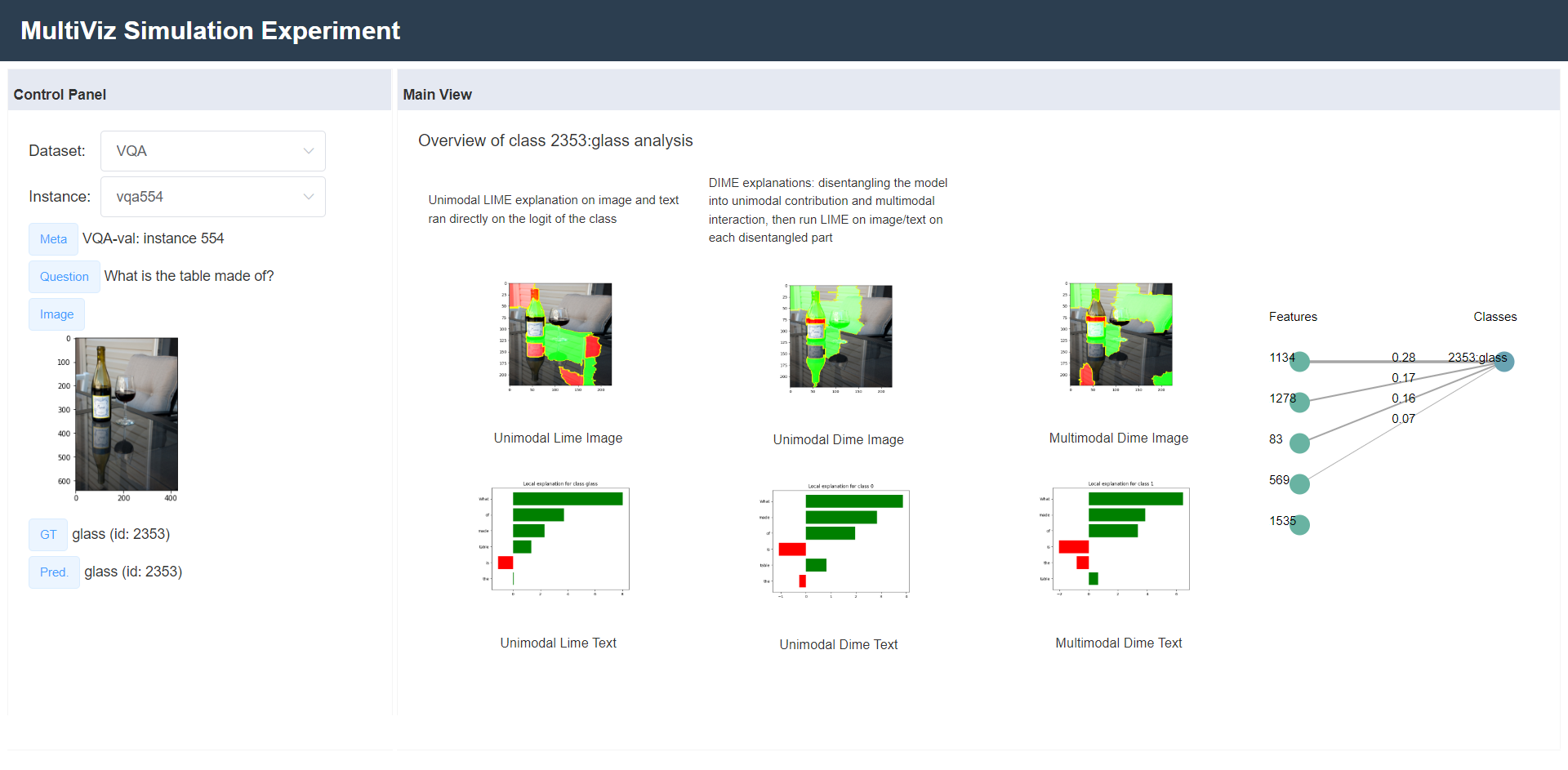Click the GT tag label
The height and width of the screenshot is (770, 1568).
(x=48, y=535)
